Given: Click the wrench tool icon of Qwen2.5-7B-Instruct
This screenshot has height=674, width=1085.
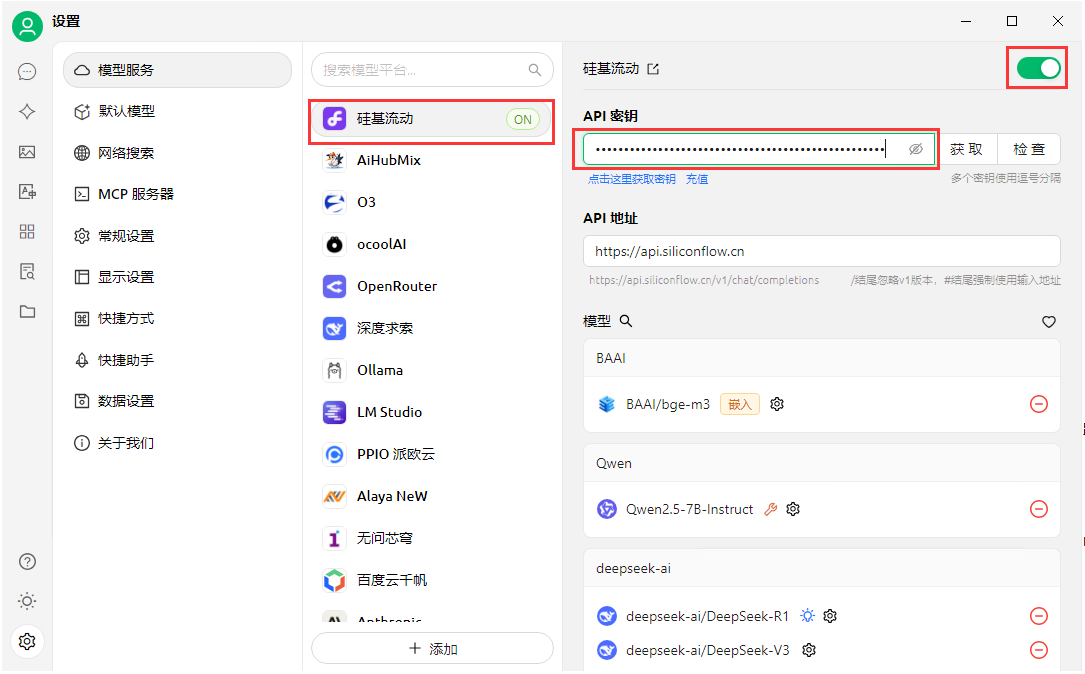Looking at the screenshot, I should [770, 509].
